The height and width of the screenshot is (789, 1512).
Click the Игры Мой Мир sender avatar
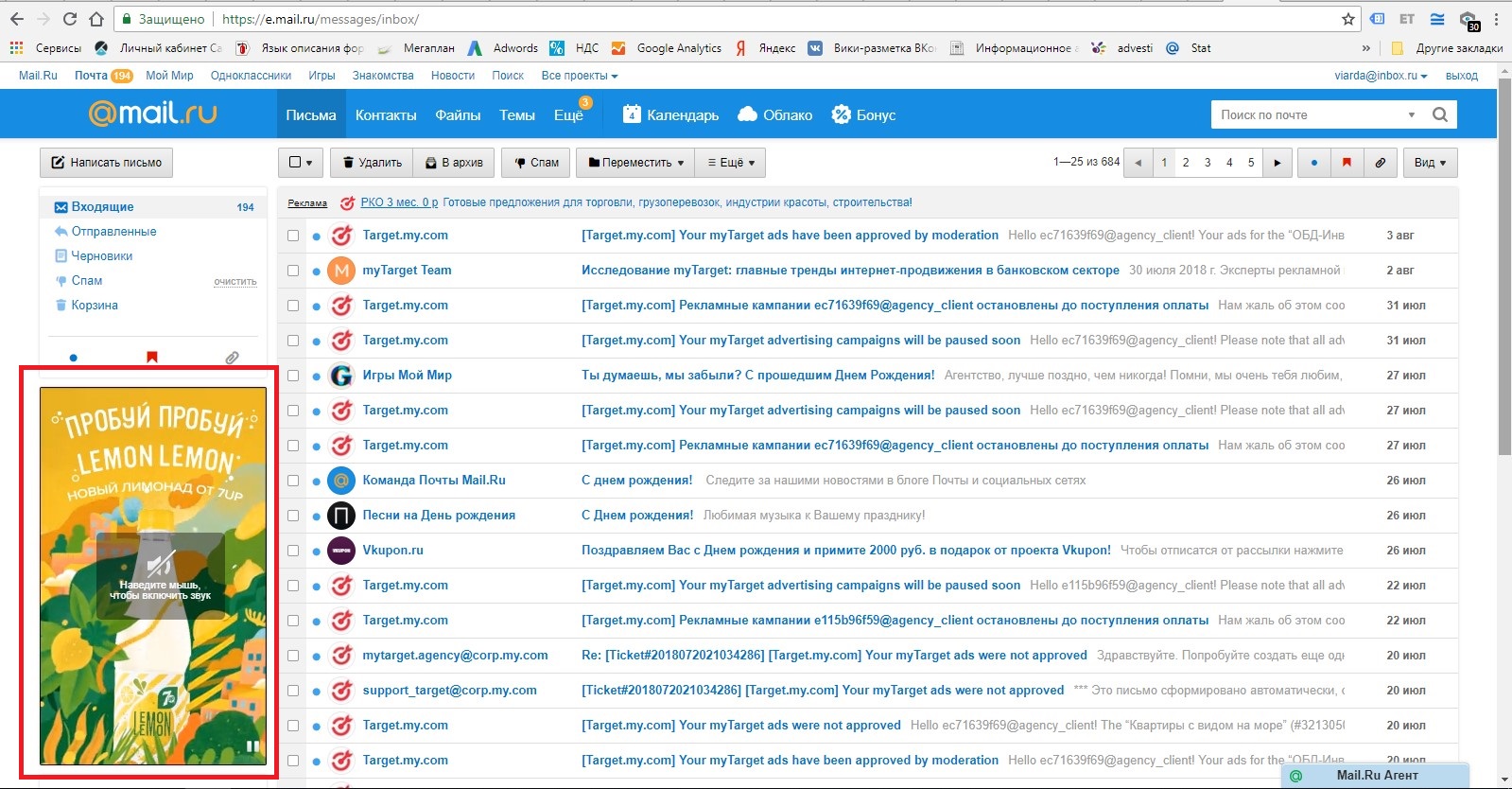[x=341, y=376]
